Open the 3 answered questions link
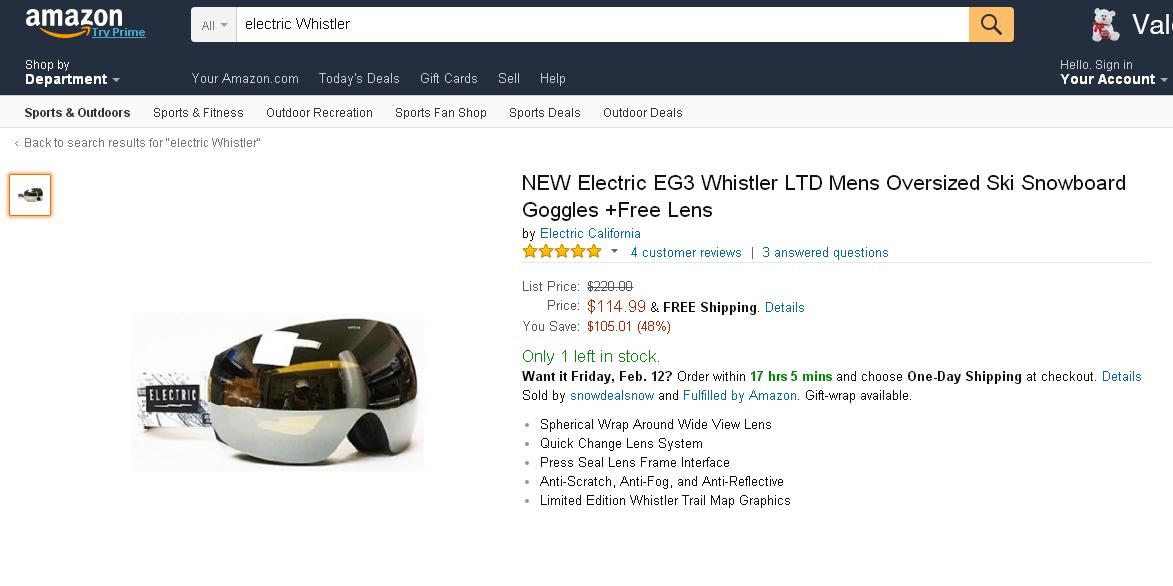Viewport: 1173px width, 586px height. pos(825,253)
